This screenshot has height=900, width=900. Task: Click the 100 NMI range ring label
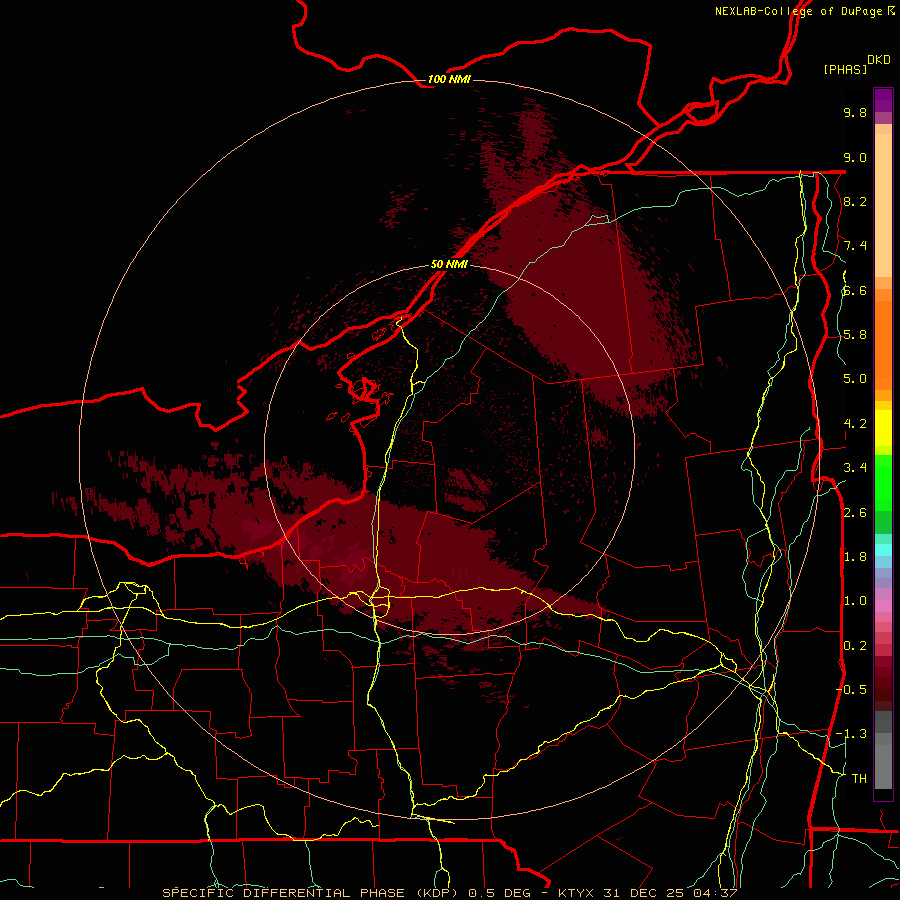449,79
